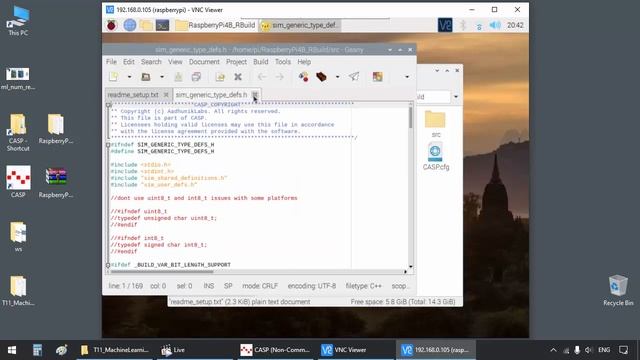640x360 pixels.
Task: Expand recent files dropdown beside Open icon
Action: [x=162, y=77]
